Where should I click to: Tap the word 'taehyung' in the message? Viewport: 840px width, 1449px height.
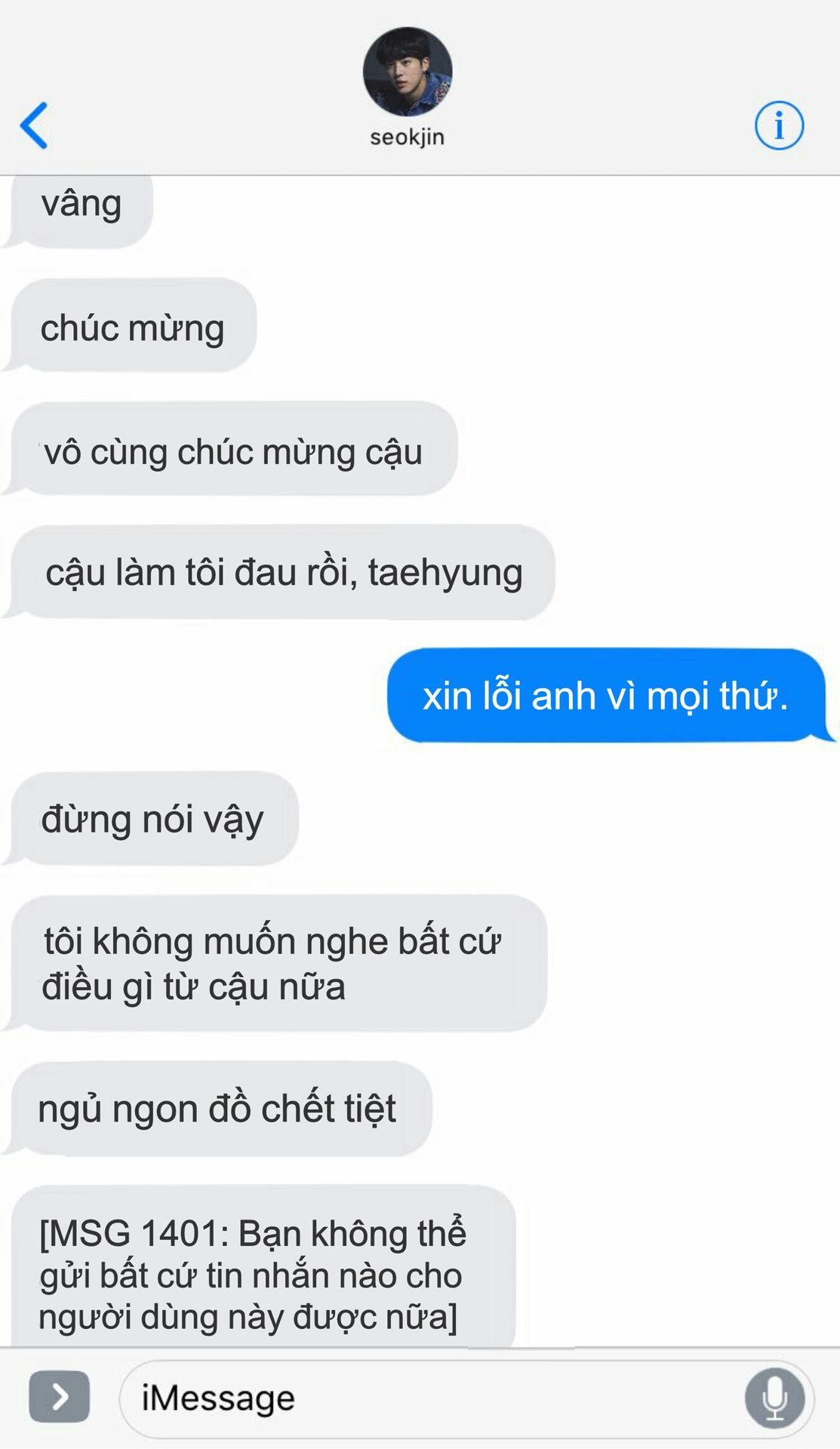click(445, 574)
